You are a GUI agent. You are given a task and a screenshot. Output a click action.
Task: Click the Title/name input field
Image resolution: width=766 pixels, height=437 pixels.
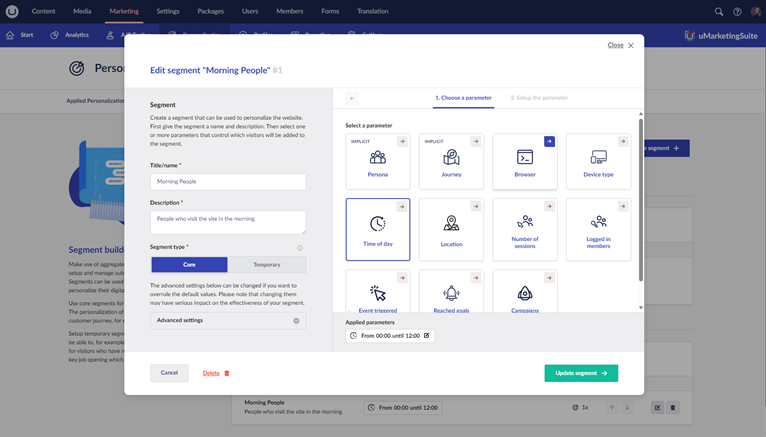point(228,182)
